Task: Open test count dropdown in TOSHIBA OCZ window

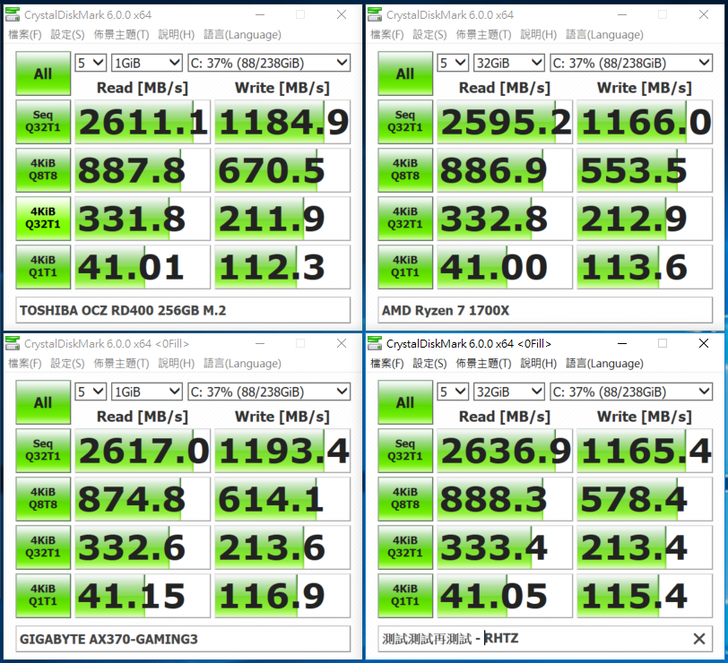Action: pos(91,63)
